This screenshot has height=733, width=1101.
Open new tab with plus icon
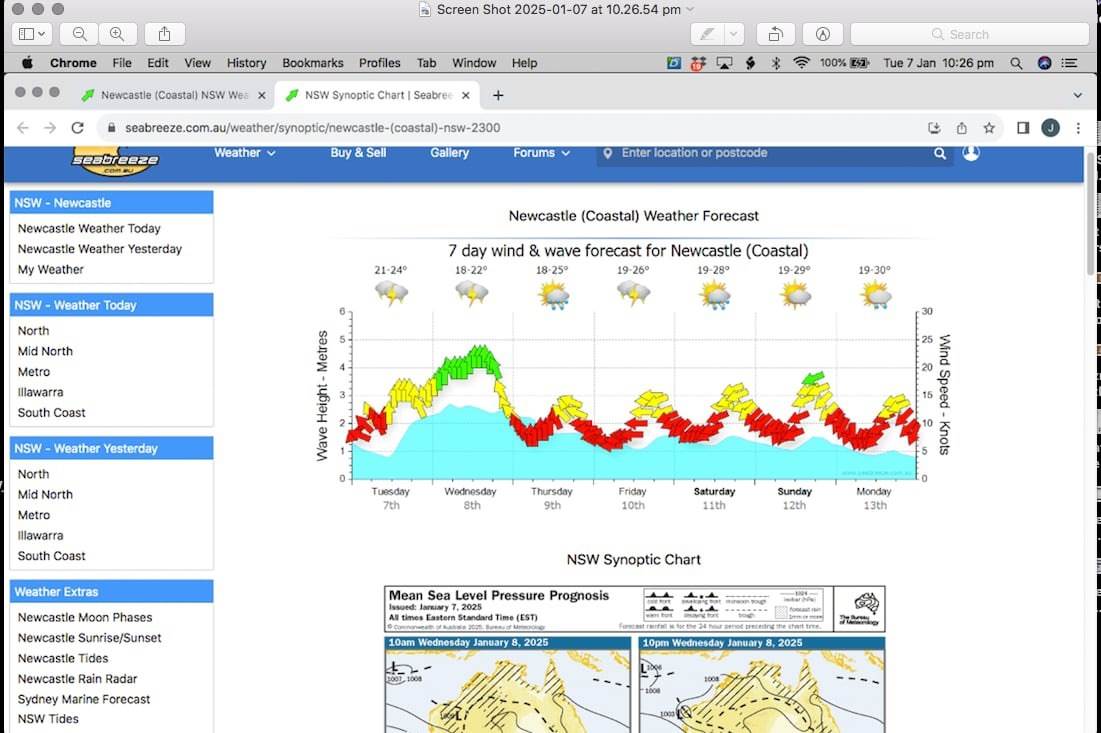coord(498,95)
